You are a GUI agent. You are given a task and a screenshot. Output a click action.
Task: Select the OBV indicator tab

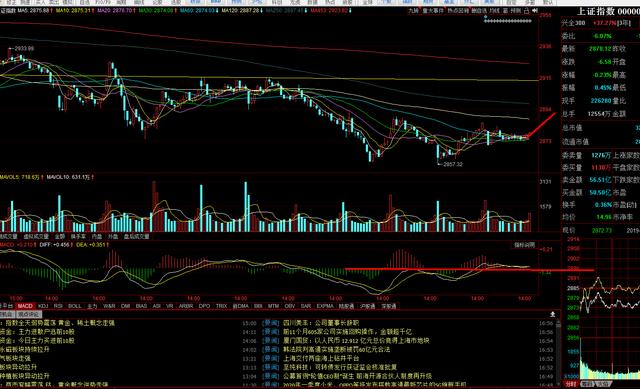pyautogui.click(x=290, y=306)
